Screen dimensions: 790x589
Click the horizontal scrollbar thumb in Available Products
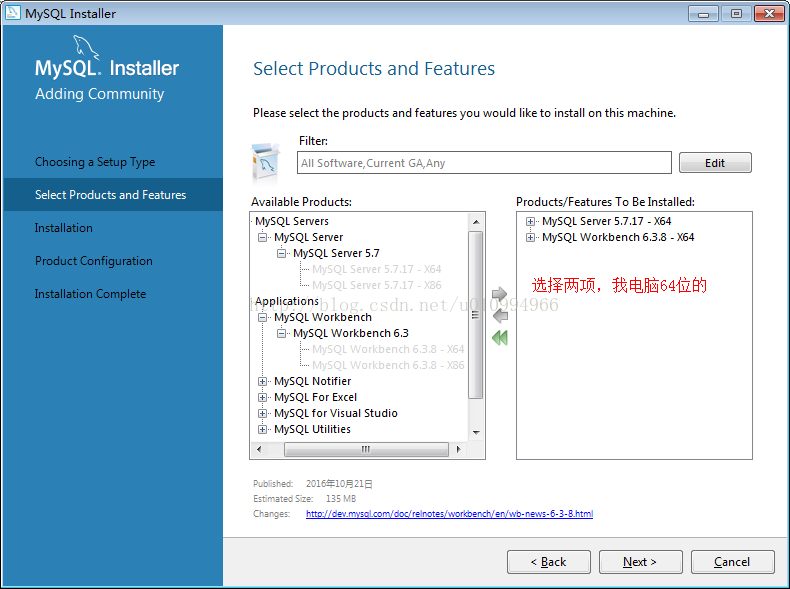coord(366,449)
